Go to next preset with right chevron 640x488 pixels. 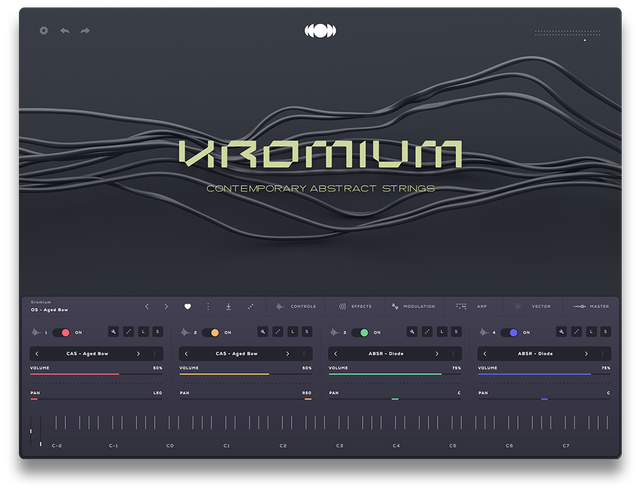tap(166, 306)
